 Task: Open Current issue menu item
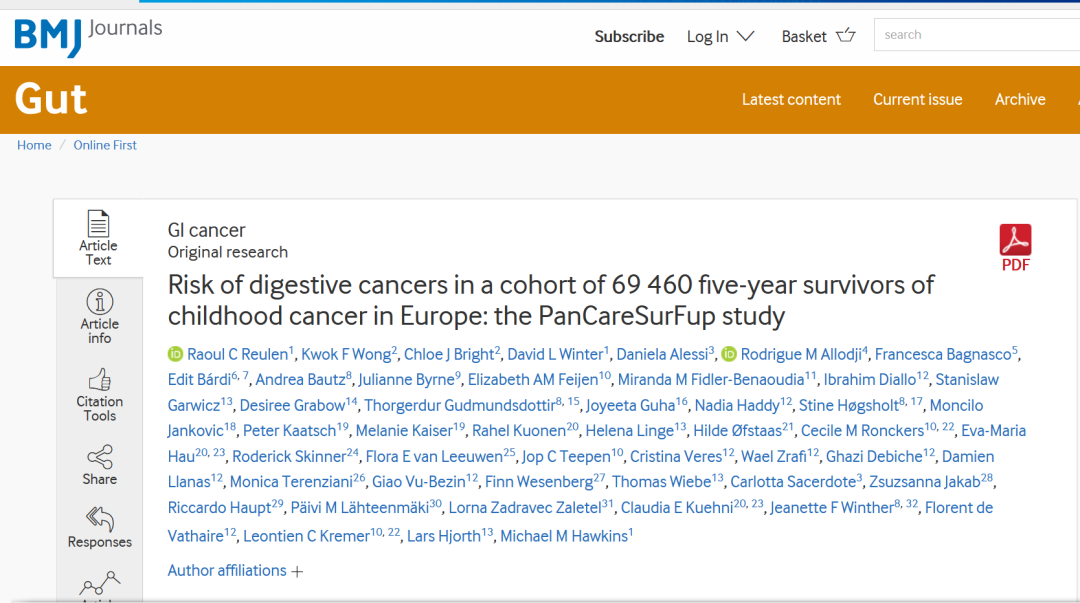917,100
